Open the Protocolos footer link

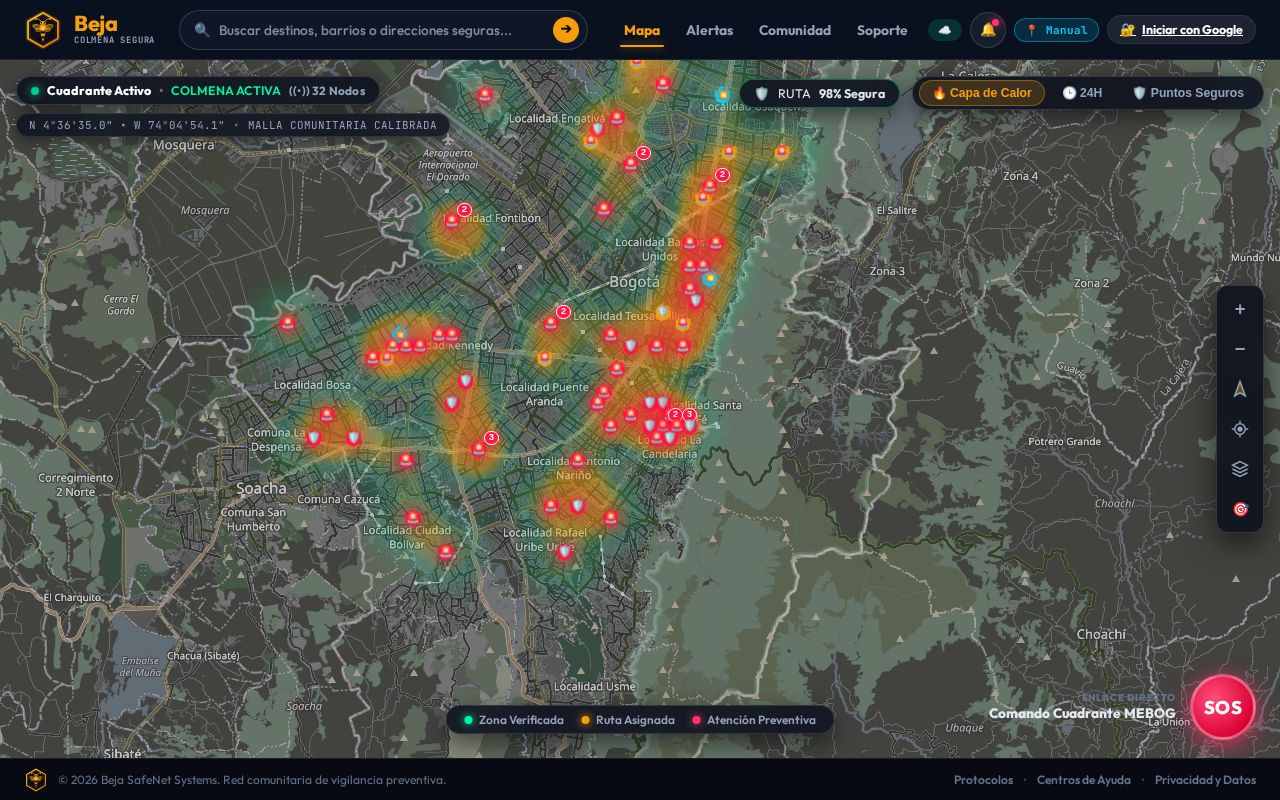point(983,780)
